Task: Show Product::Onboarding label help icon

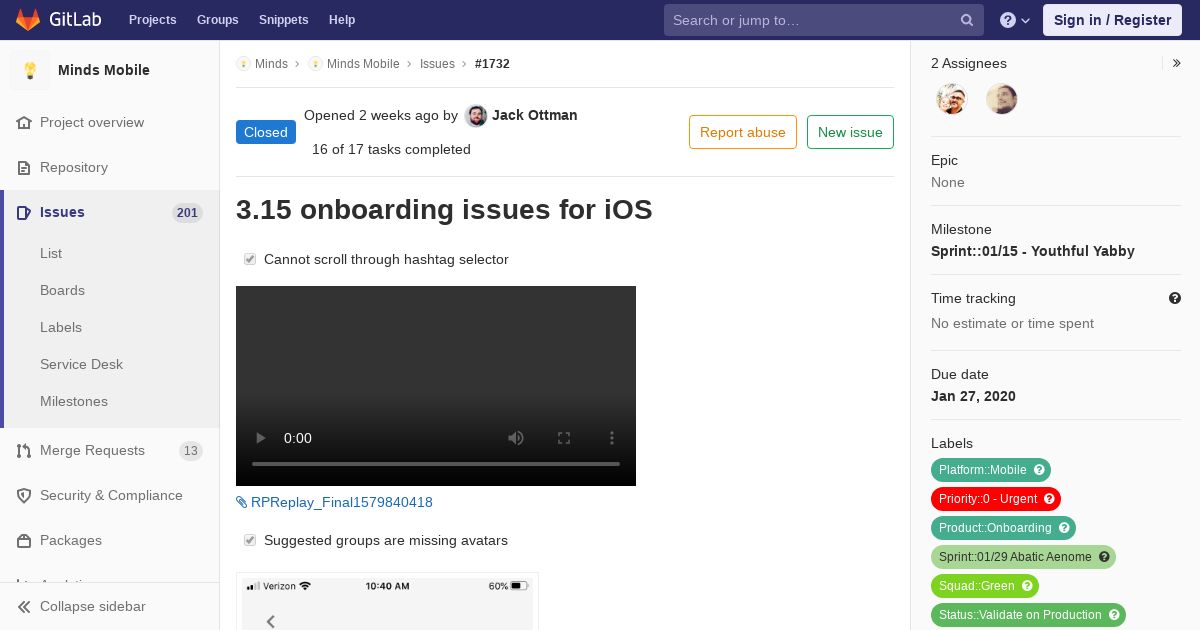Action: [1064, 528]
